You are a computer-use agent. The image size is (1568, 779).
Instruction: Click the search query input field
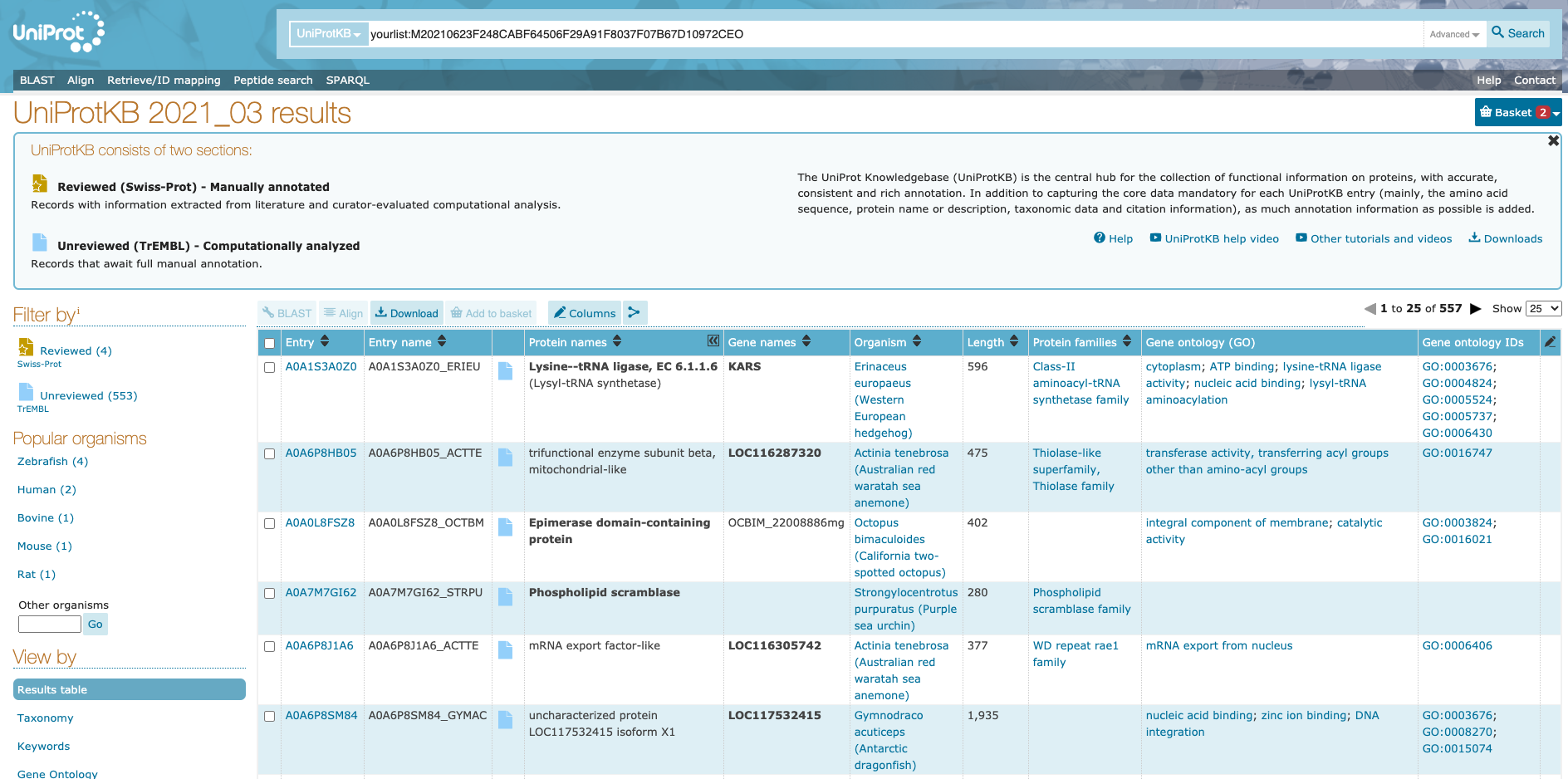[895, 34]
